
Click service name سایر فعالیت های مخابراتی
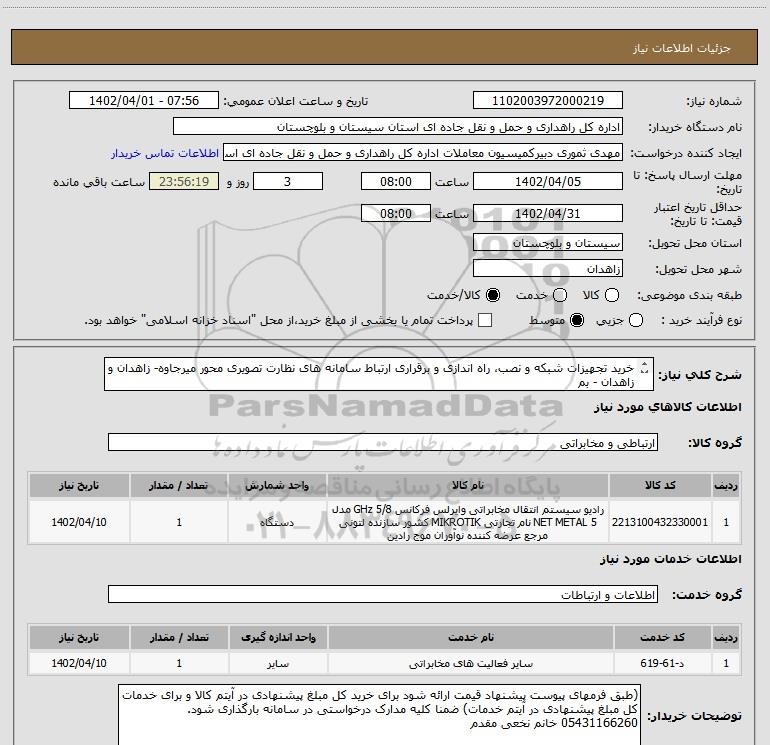(470, 662)
